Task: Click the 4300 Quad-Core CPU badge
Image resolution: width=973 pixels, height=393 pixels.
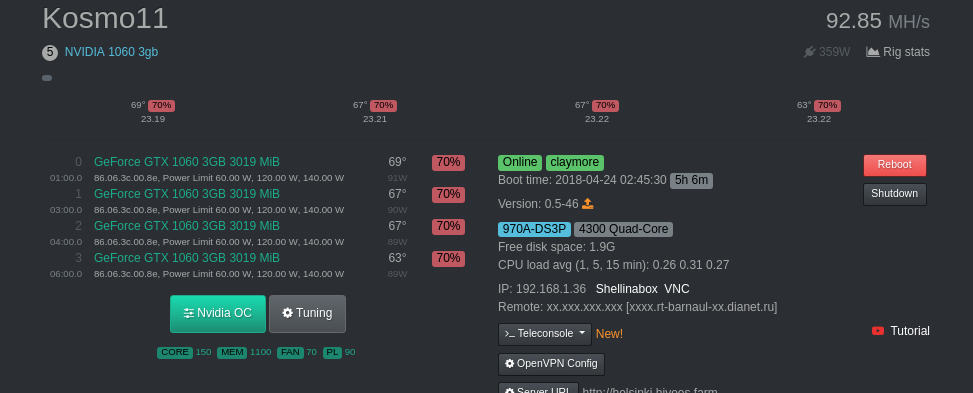Action: tap(624, 229)
